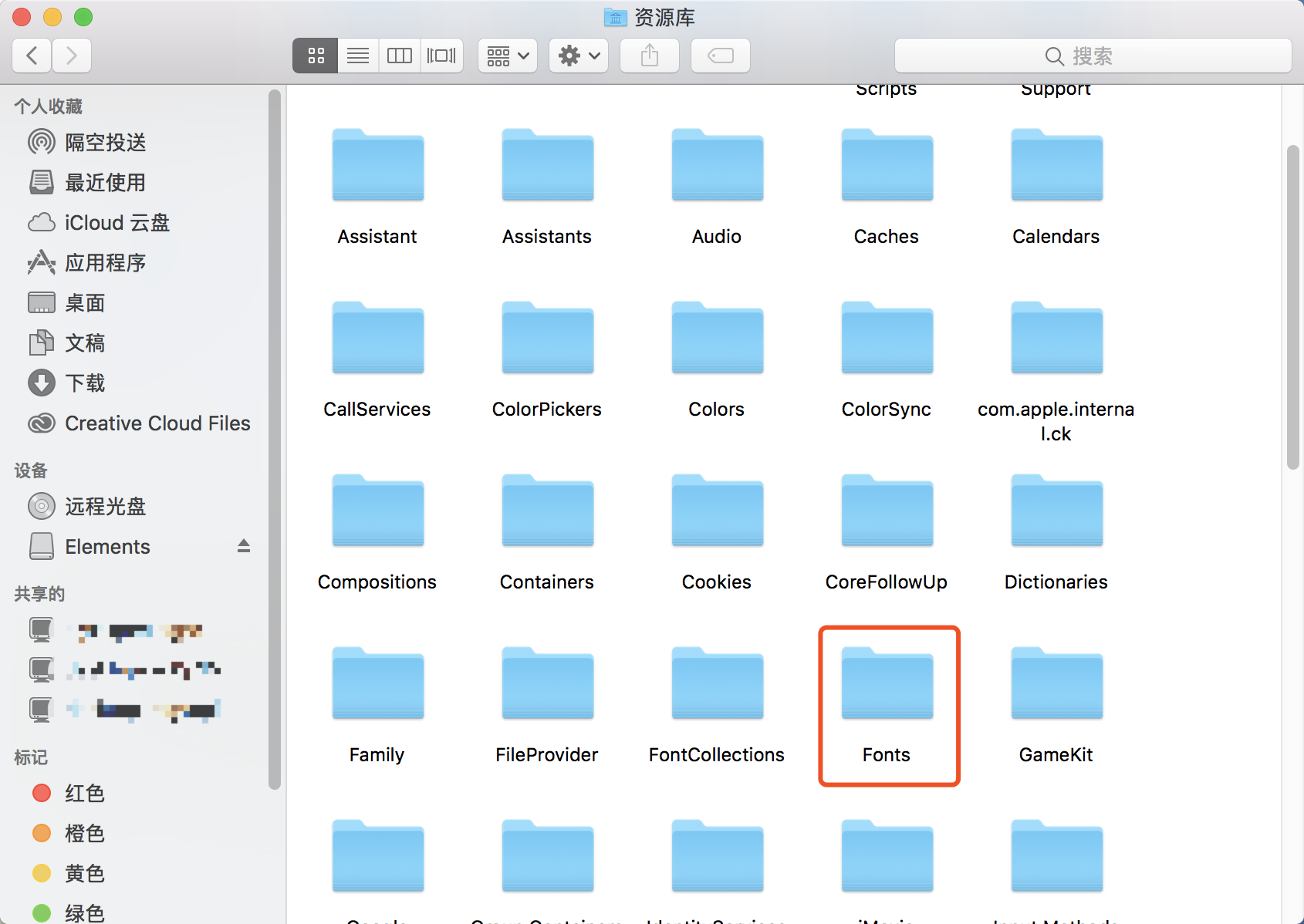Click the edit tags toolbar button

(x=720, y=56)
